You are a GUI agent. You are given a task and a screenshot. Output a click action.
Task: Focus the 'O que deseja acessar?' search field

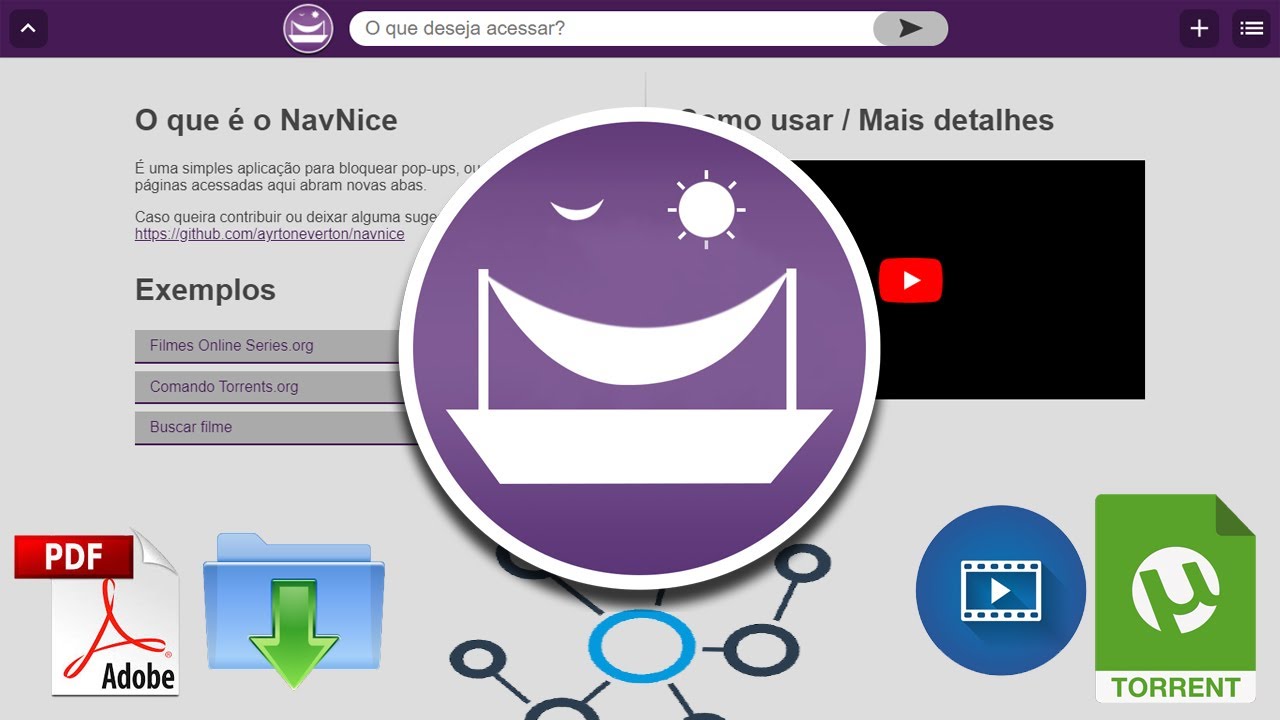[610, 28]
